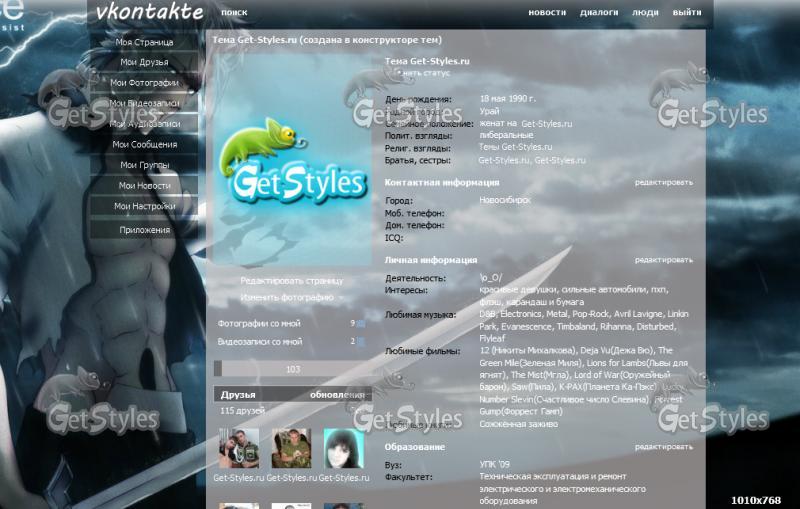Open the photos icon beside count 9

click(361, 323)
